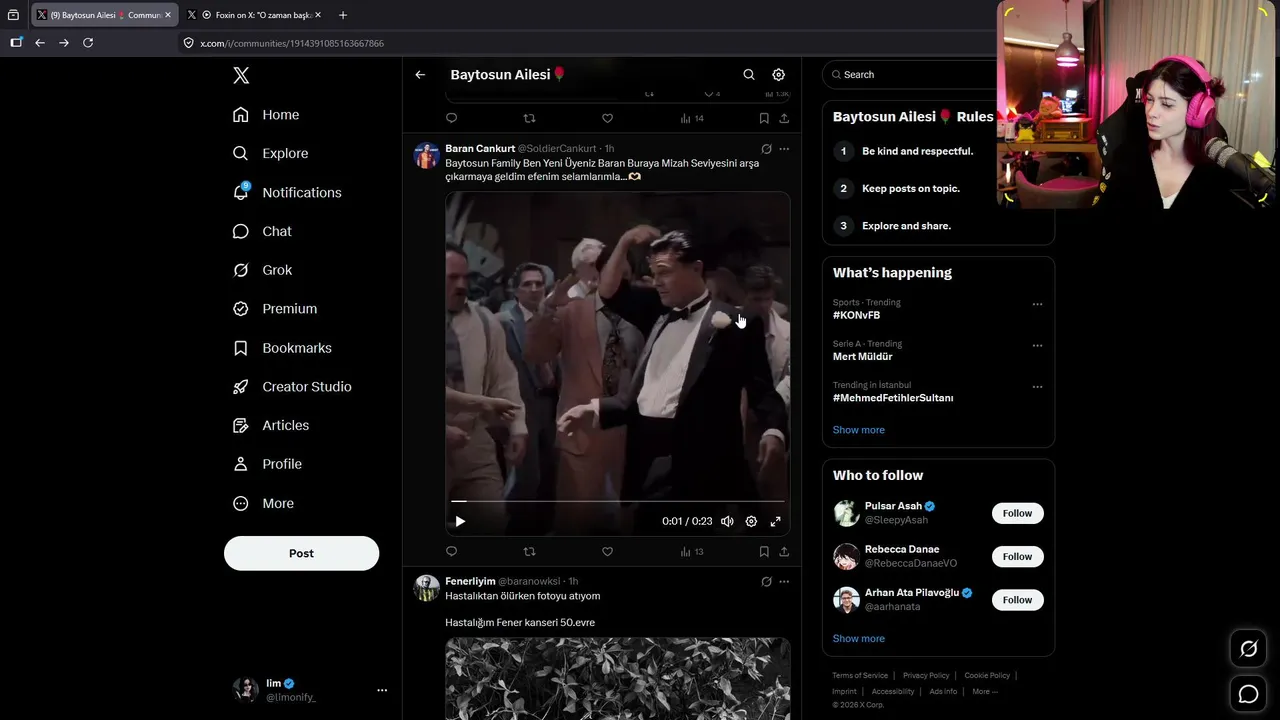
Task: Expand footer More link
Action: pyautogui.click(x=984, y=691)
